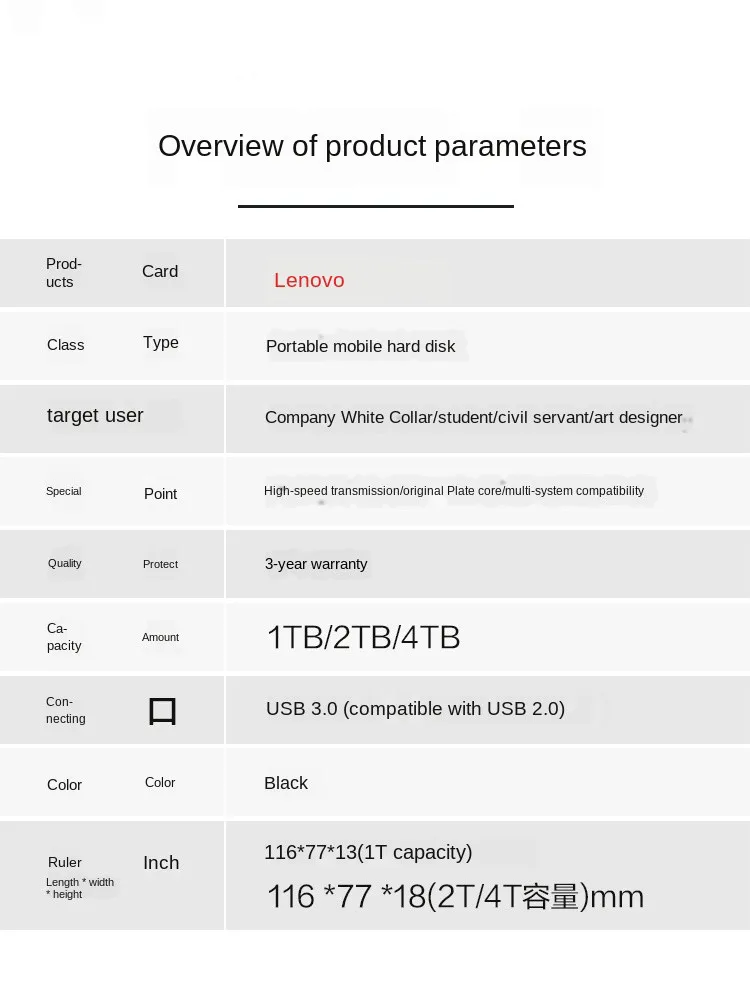Click the 'Inch' label in the Ruler row
Image resolution: width=750 pixels, height=1000 pixels.
161,863
